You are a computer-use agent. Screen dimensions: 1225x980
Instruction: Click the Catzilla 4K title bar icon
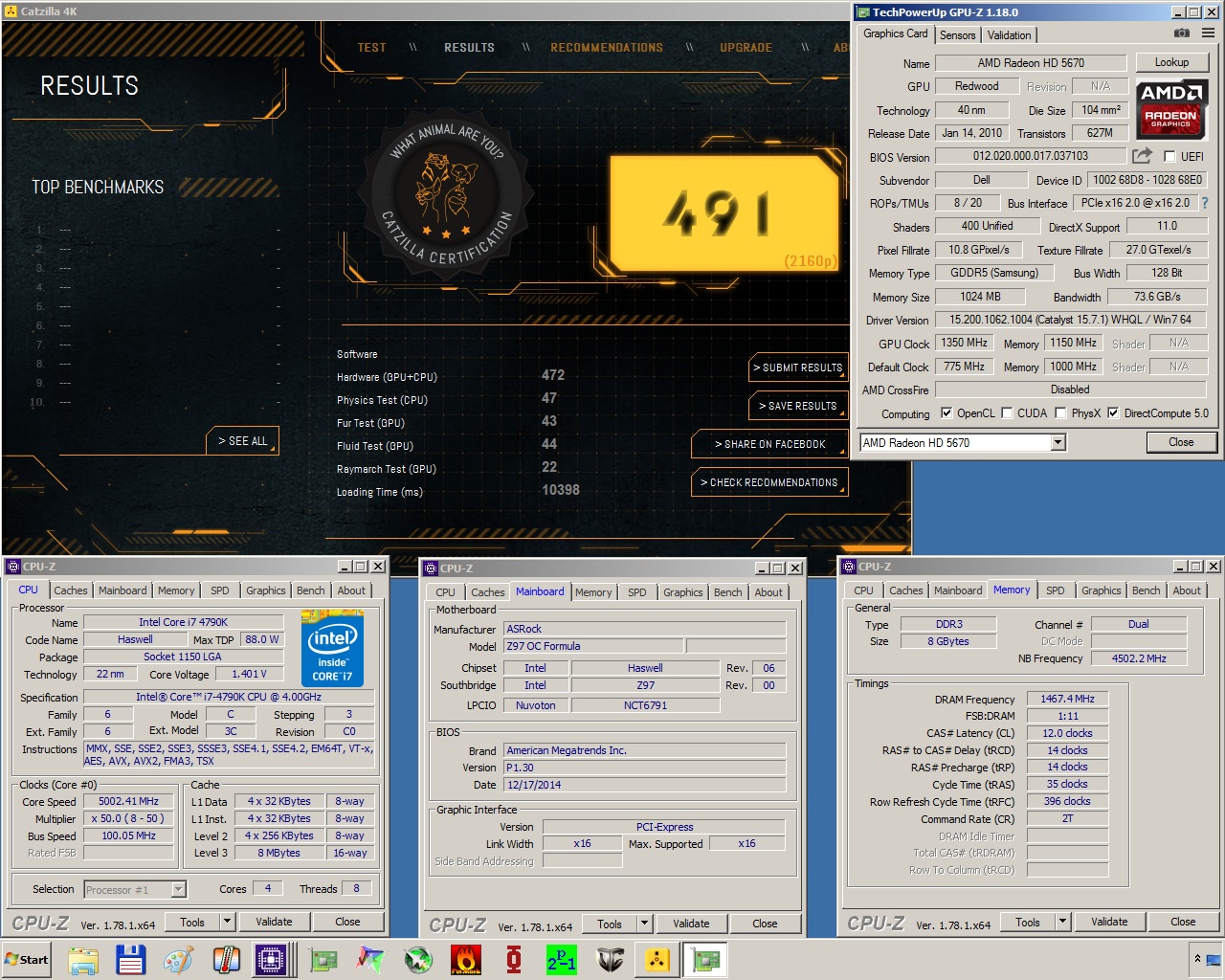click(x=11, y=11)
